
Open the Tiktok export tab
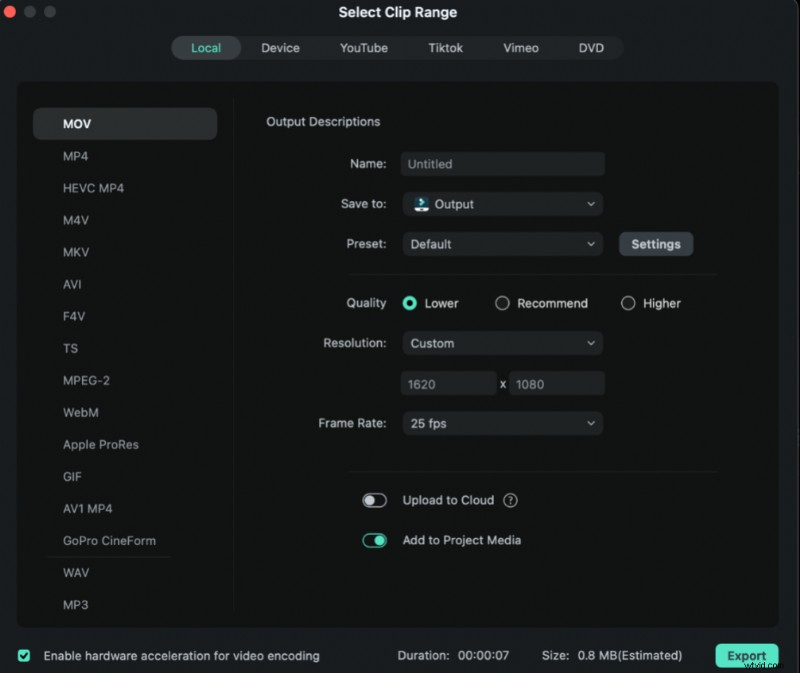pyautogui.click(x=445, y=47)
